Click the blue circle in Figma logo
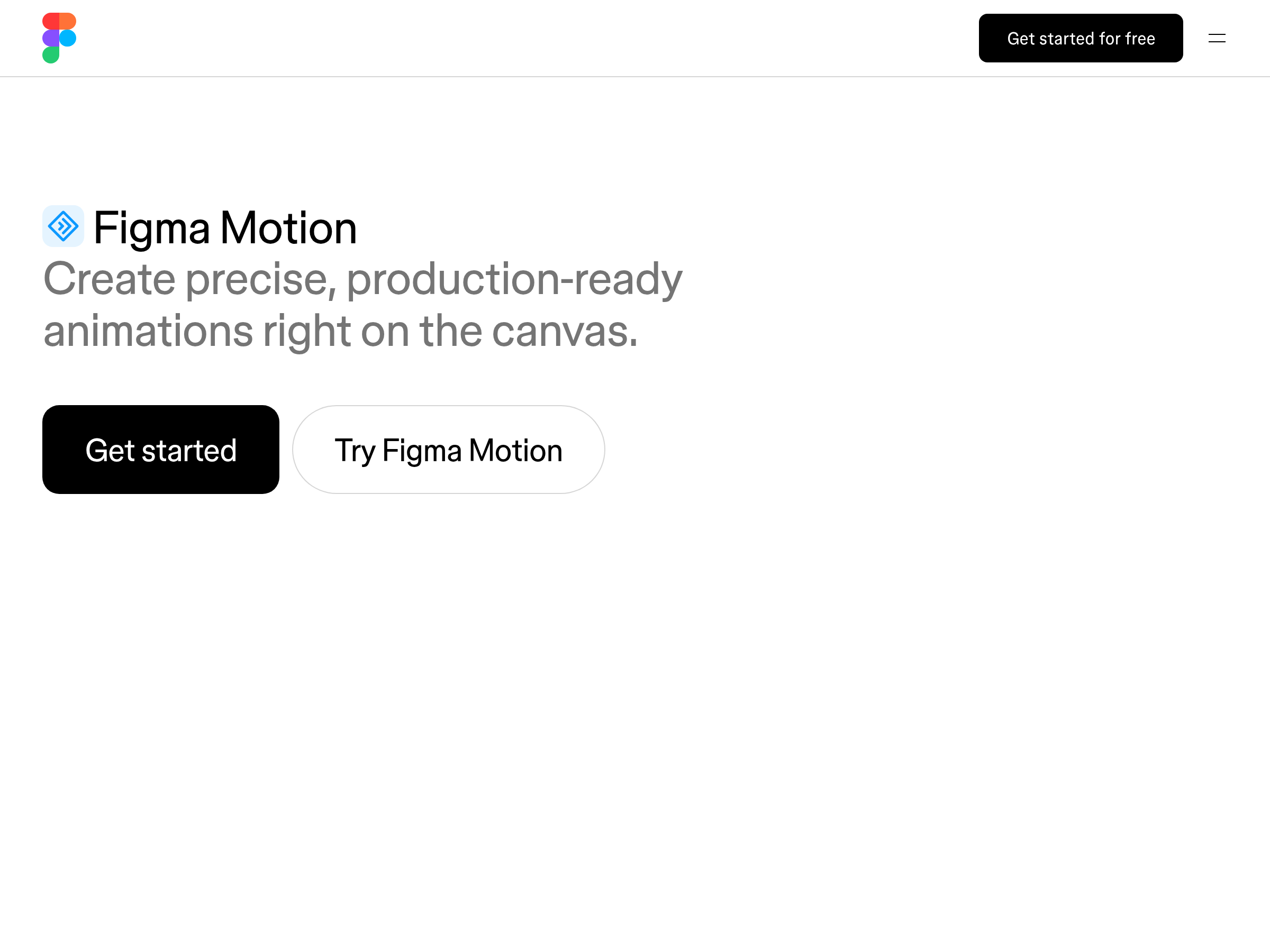 pos(68,38)
